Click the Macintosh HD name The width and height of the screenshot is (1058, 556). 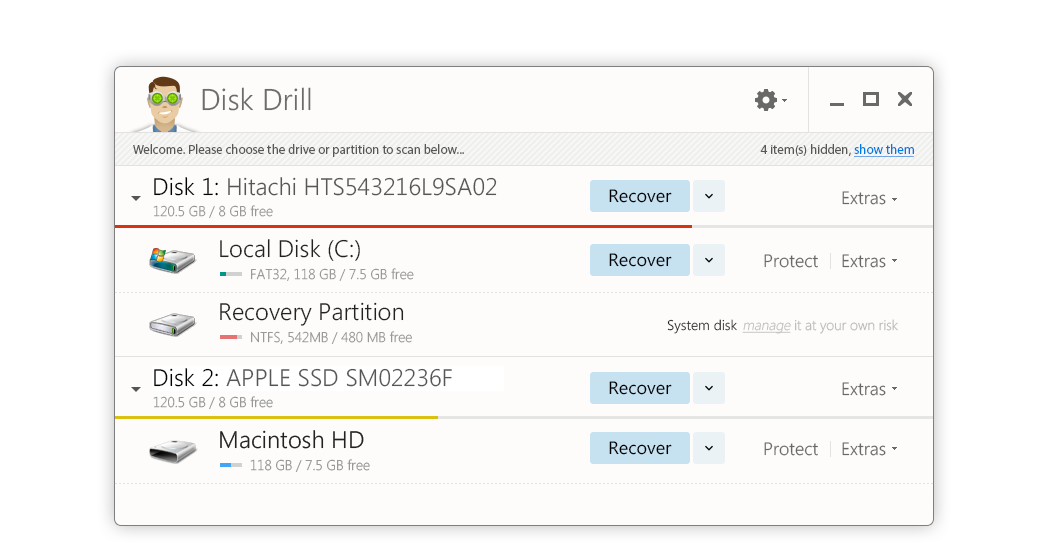(291, 441)
